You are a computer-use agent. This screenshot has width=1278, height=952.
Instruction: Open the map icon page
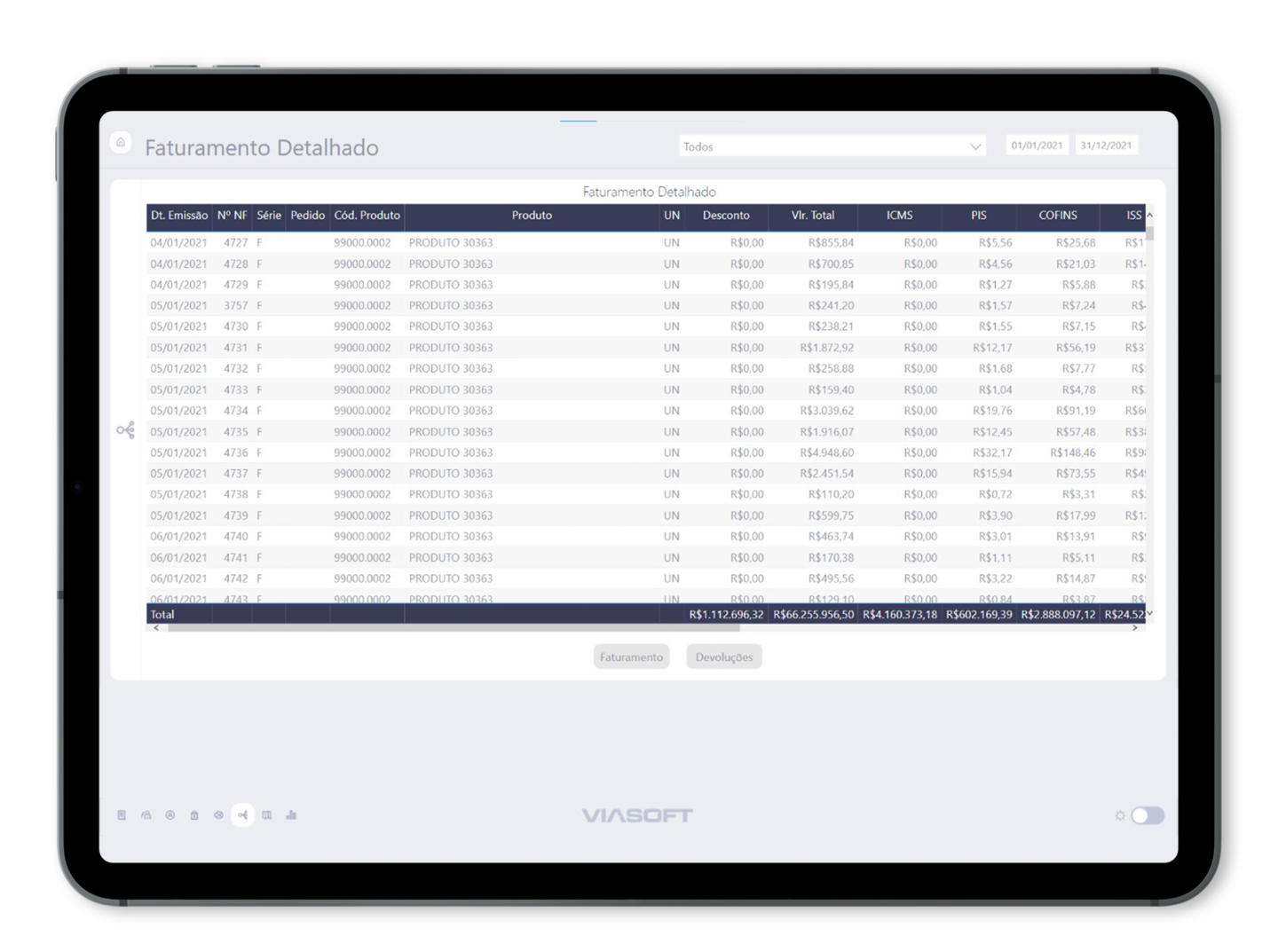pos(266,815)
